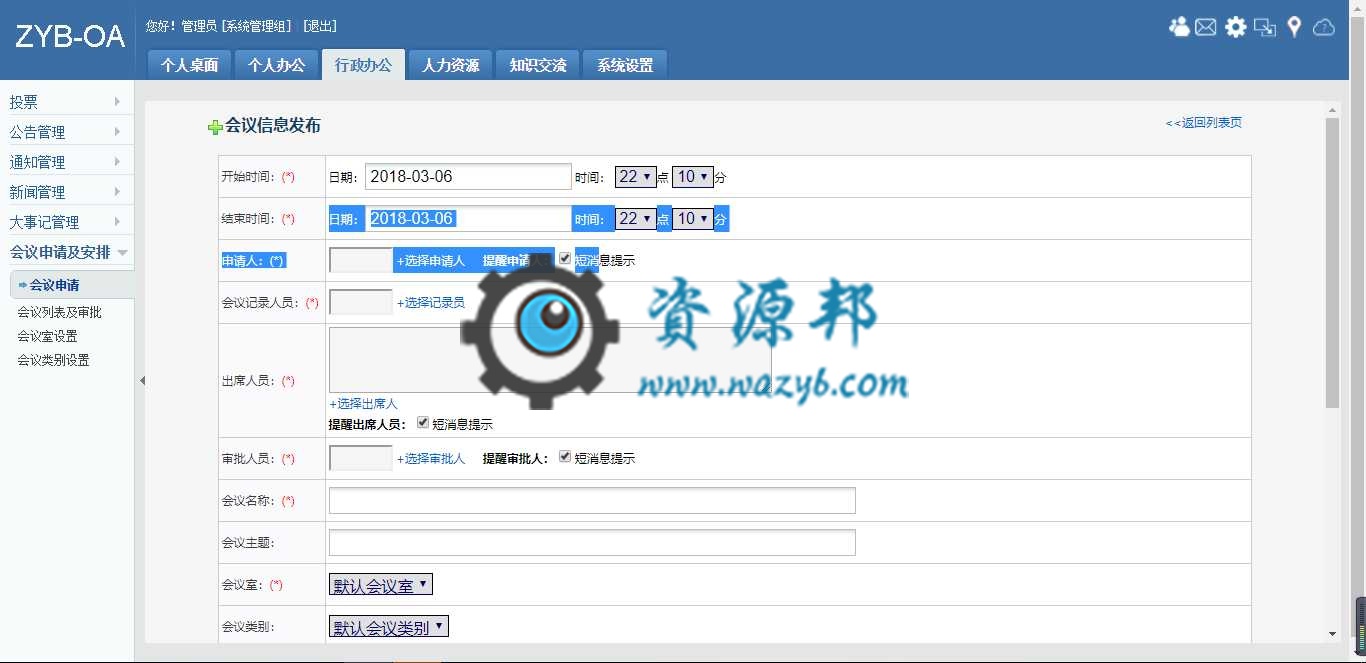Switch to the 个人桌面 tab
This screenshot has width=1366, height=663.
click(x=190, y=65)
